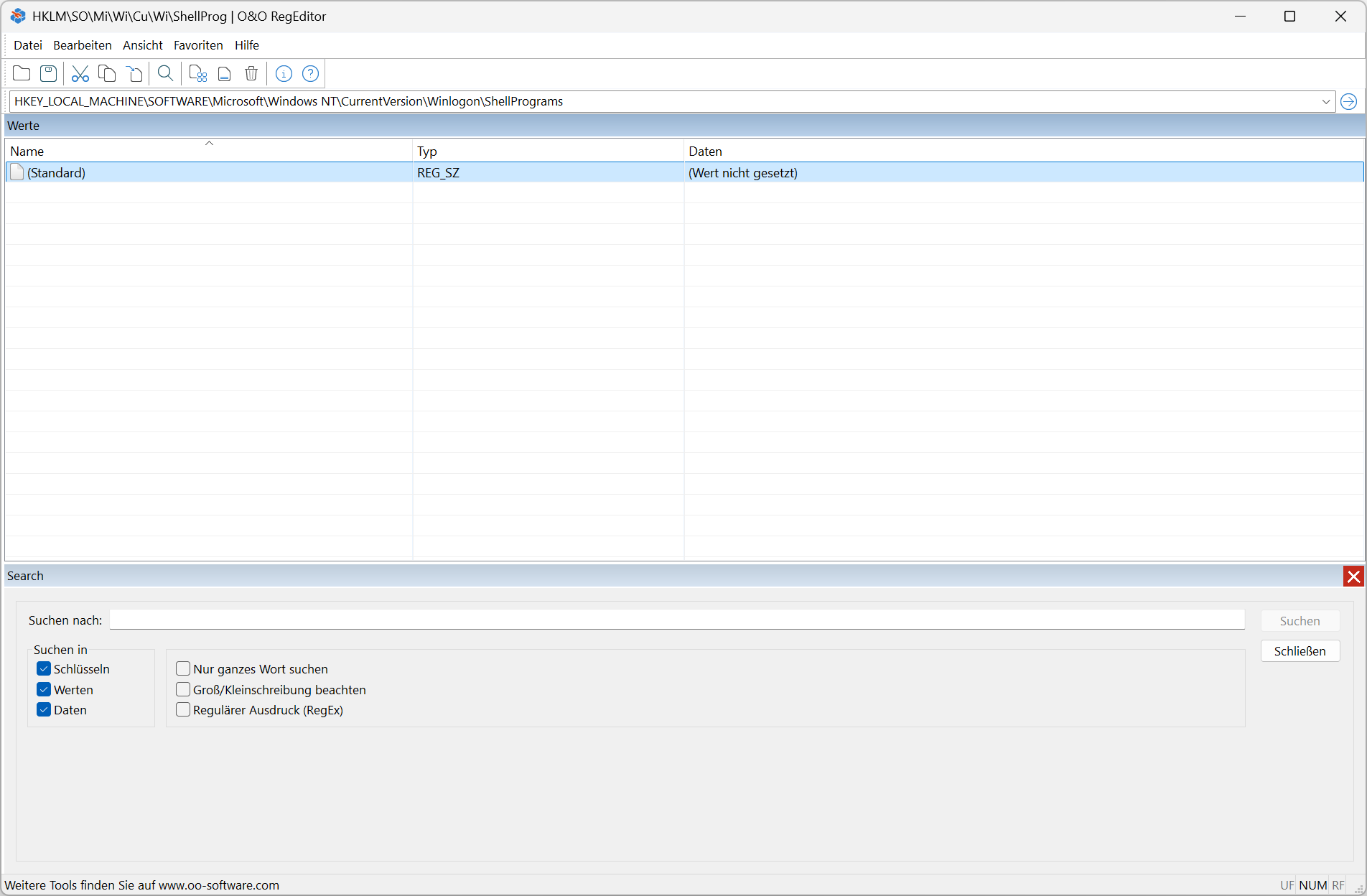This screenshot has height=896, width=1367.
Task: Close the Search panel with red X
Action: (x=1353, y=577)
